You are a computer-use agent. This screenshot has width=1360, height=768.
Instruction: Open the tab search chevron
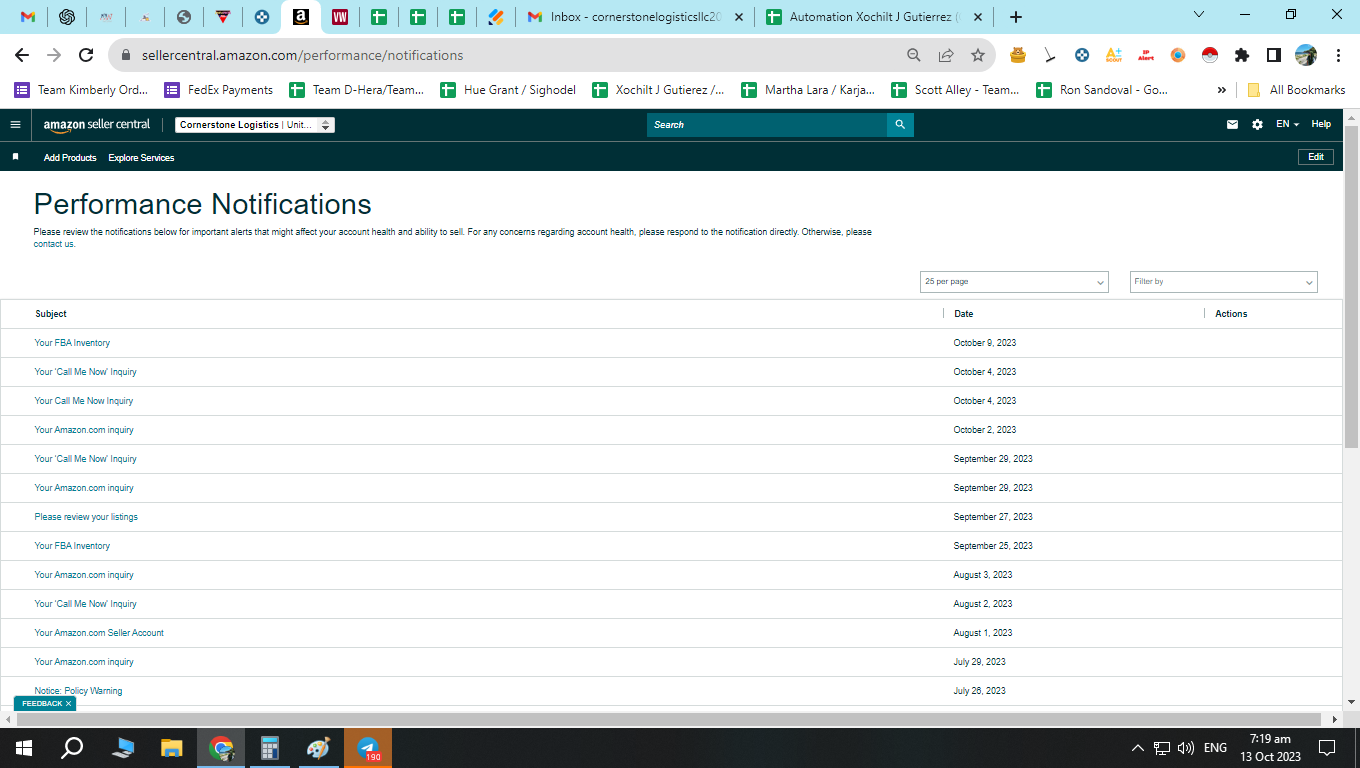click(x=1201, y=14)
